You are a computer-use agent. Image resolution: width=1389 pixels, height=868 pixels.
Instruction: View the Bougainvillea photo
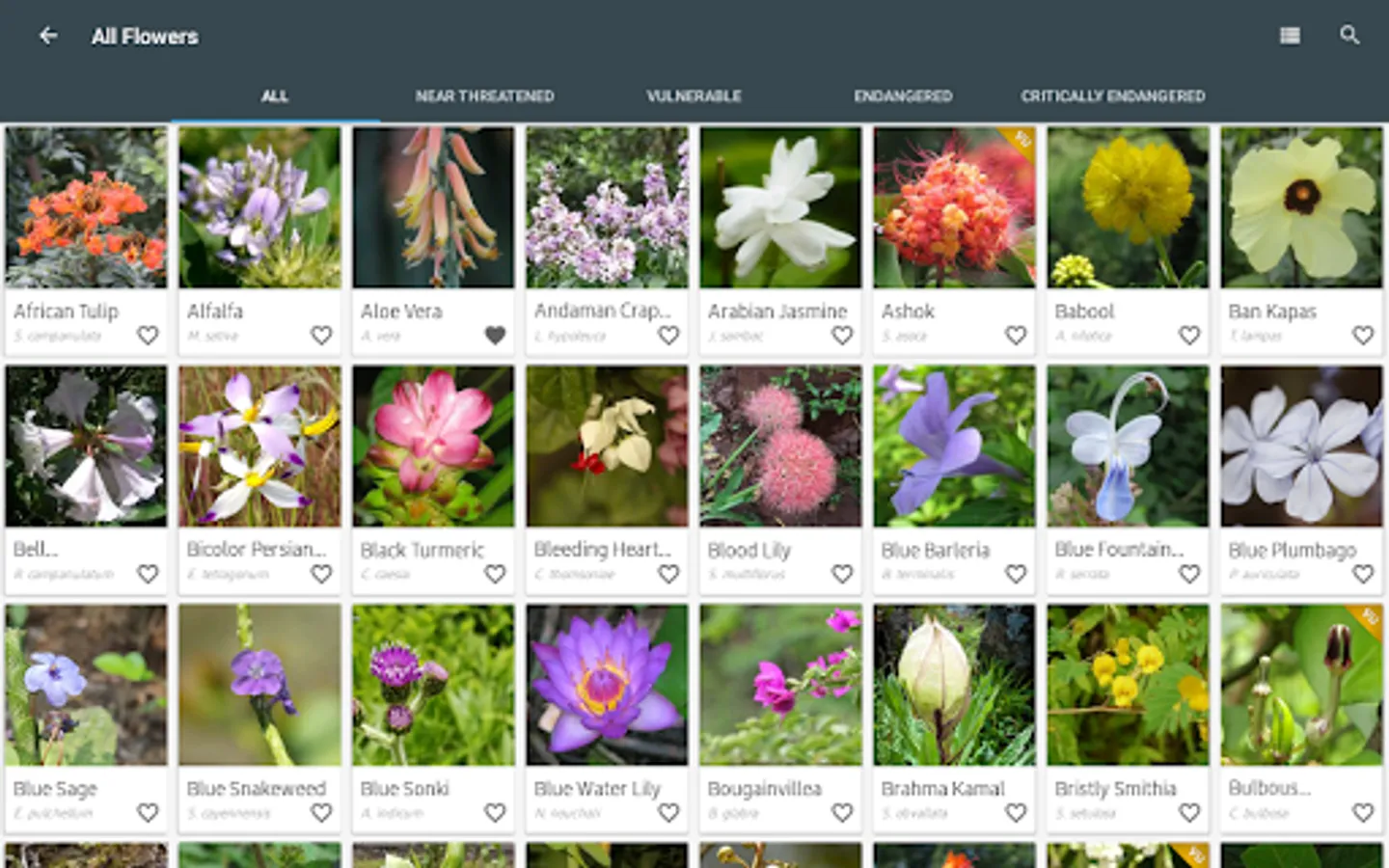(x=780, y=686)
